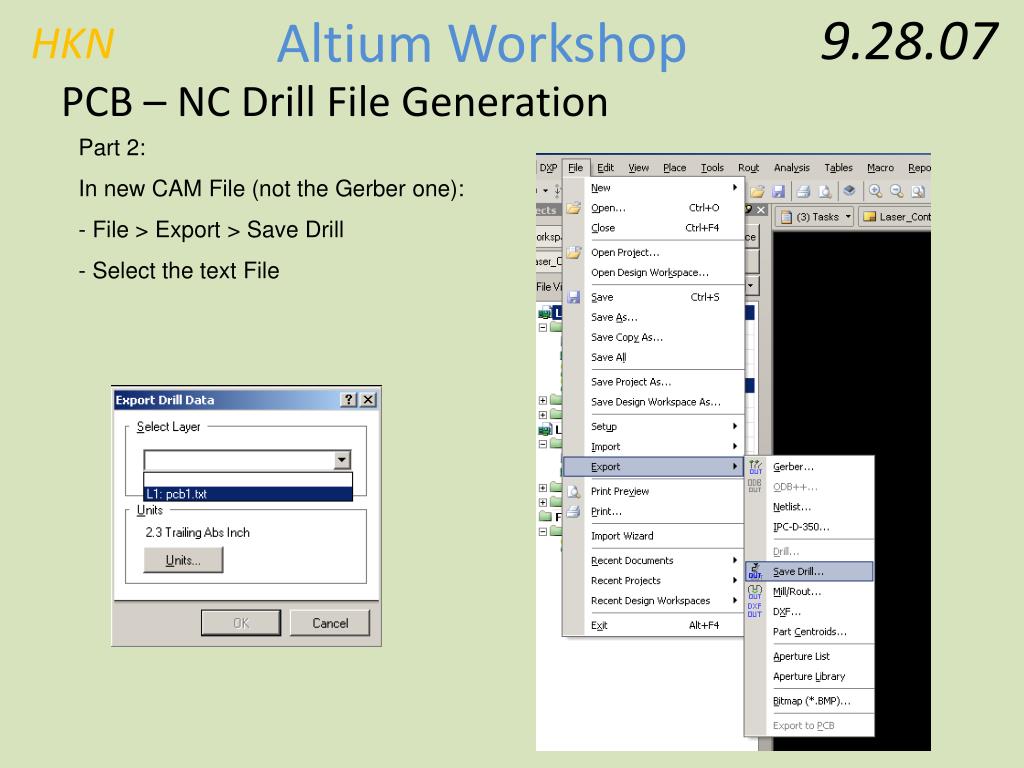This screenshot has width=1024, height=768.
Task: Choose Bitmap (*.BMP)... export option
Action: pyautogui.click(x=809, y=701)
